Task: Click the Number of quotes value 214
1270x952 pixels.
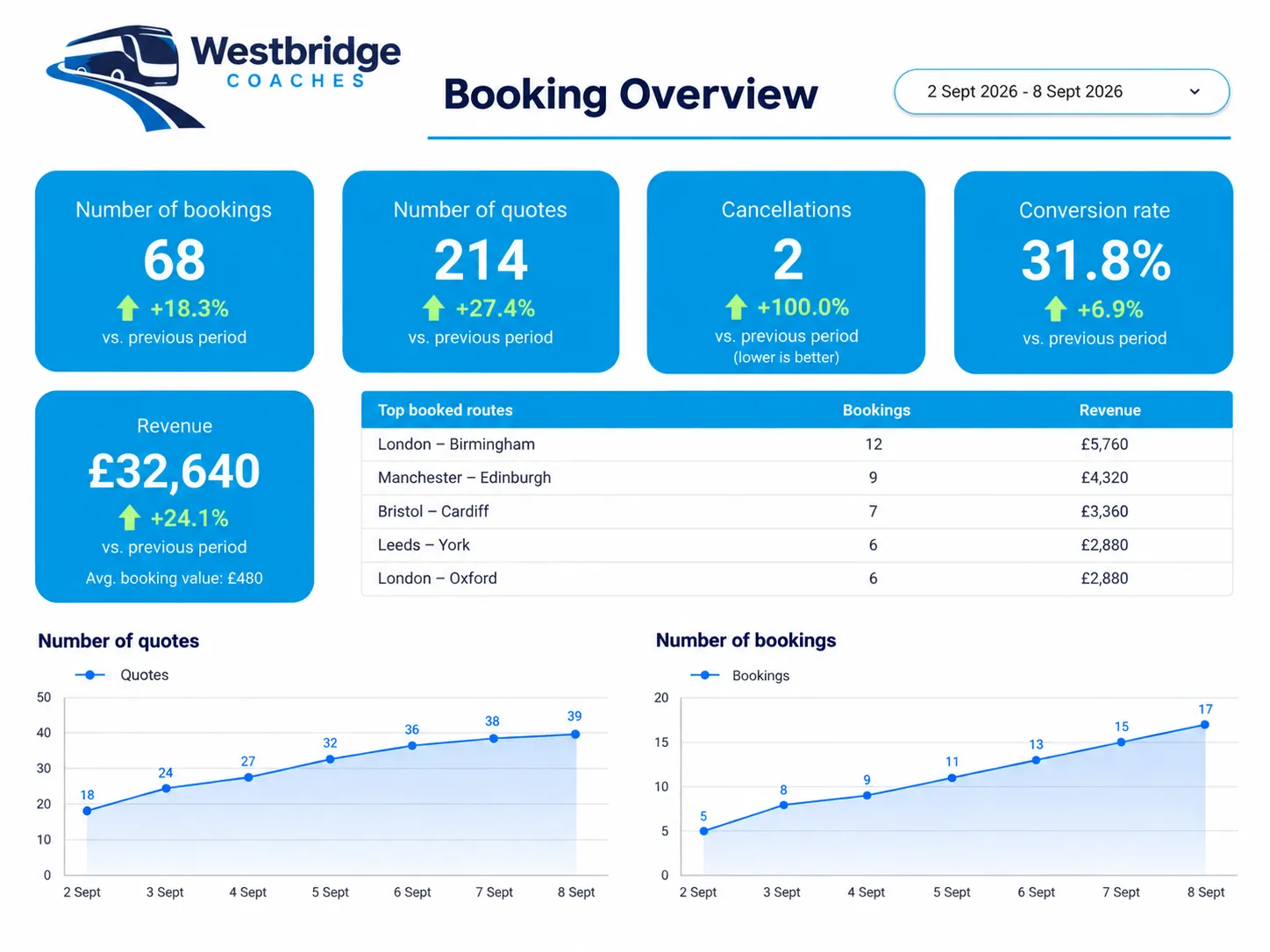Action: click(481, 260)
